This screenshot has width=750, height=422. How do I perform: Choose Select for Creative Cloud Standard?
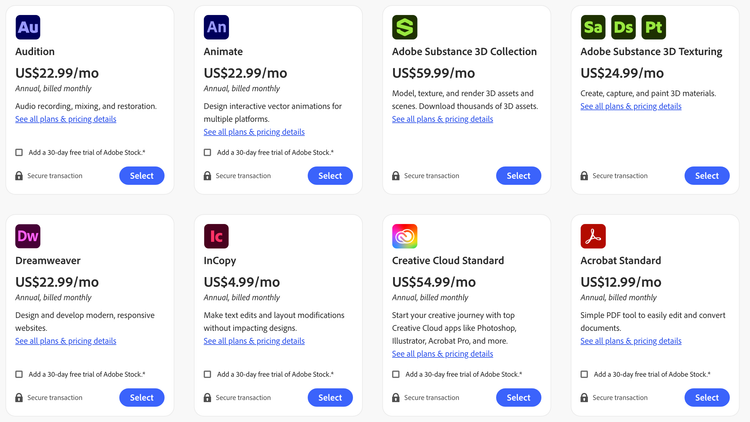tap(518, 397)
